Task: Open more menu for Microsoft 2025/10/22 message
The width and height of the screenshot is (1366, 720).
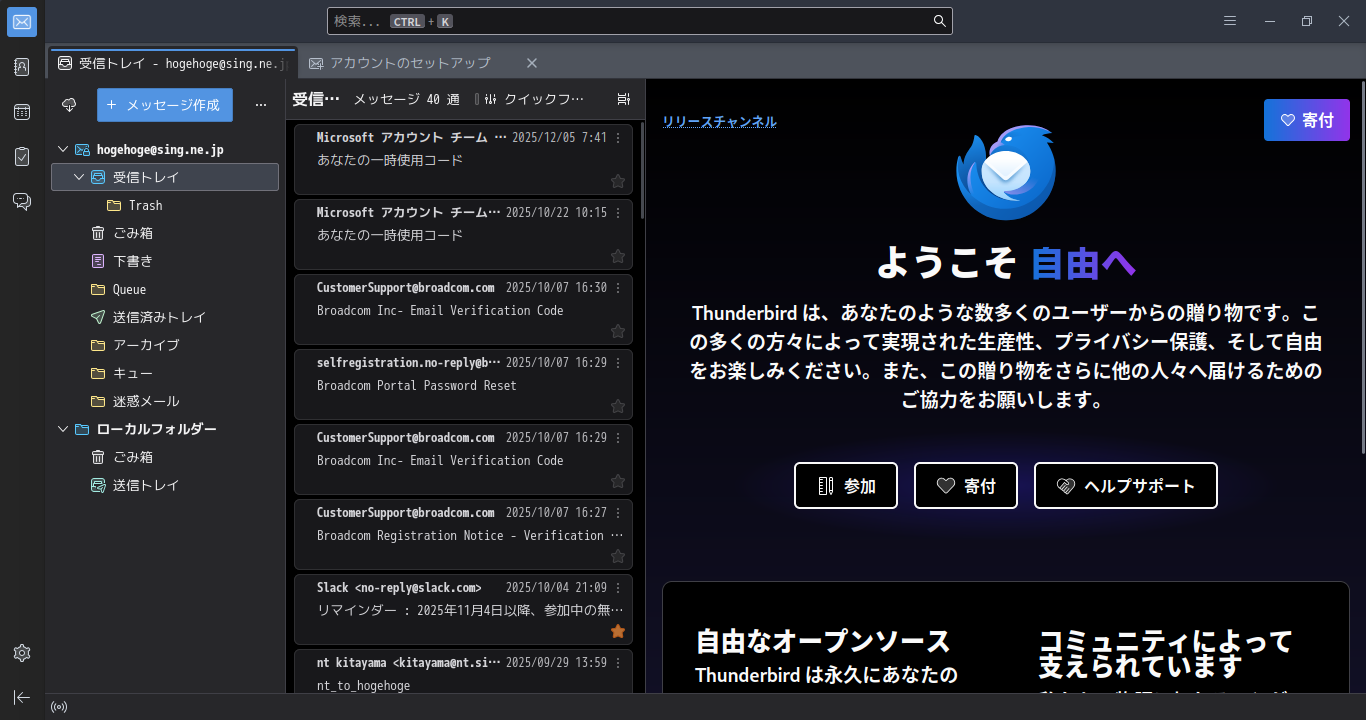Action: (618, 213)
